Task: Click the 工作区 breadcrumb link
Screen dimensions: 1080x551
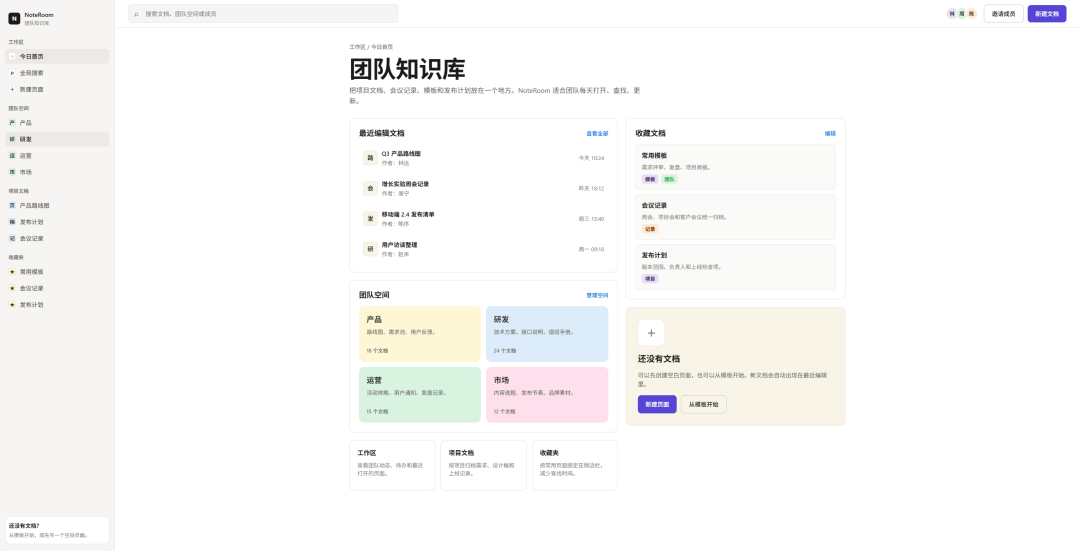Action: click(357, 47)
